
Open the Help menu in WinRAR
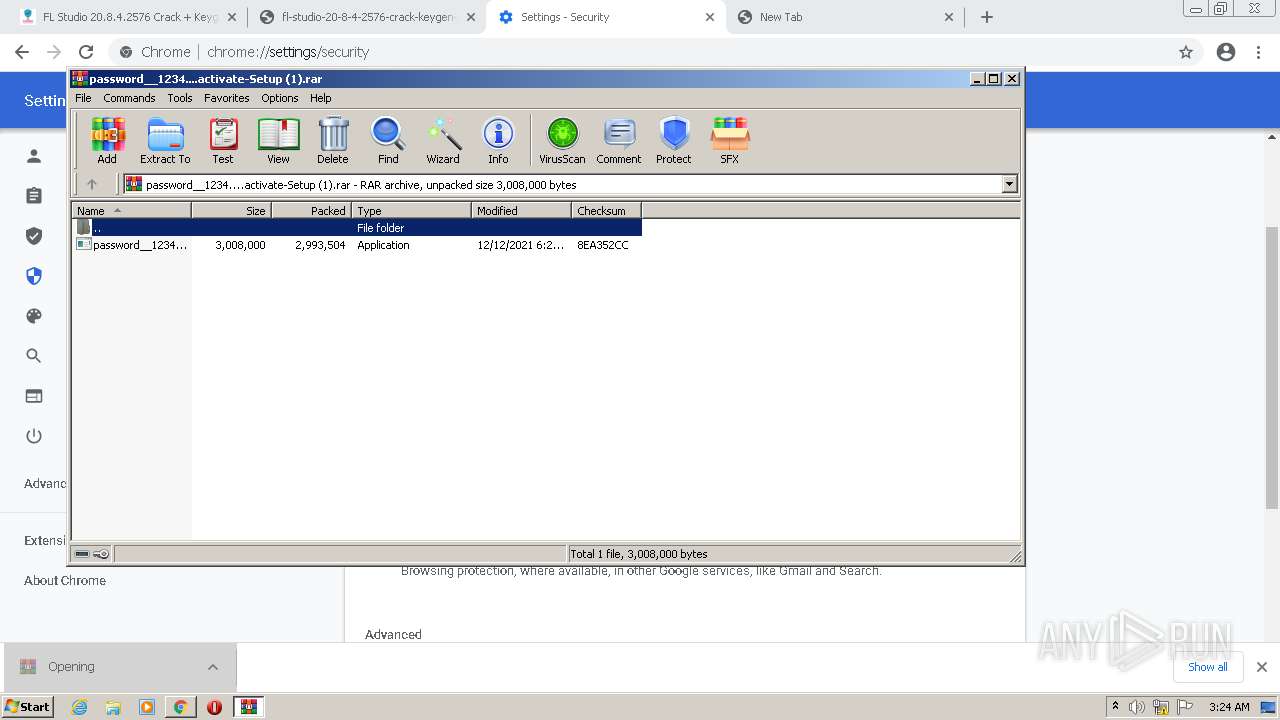pyautogui.click(x=321, y=98)
